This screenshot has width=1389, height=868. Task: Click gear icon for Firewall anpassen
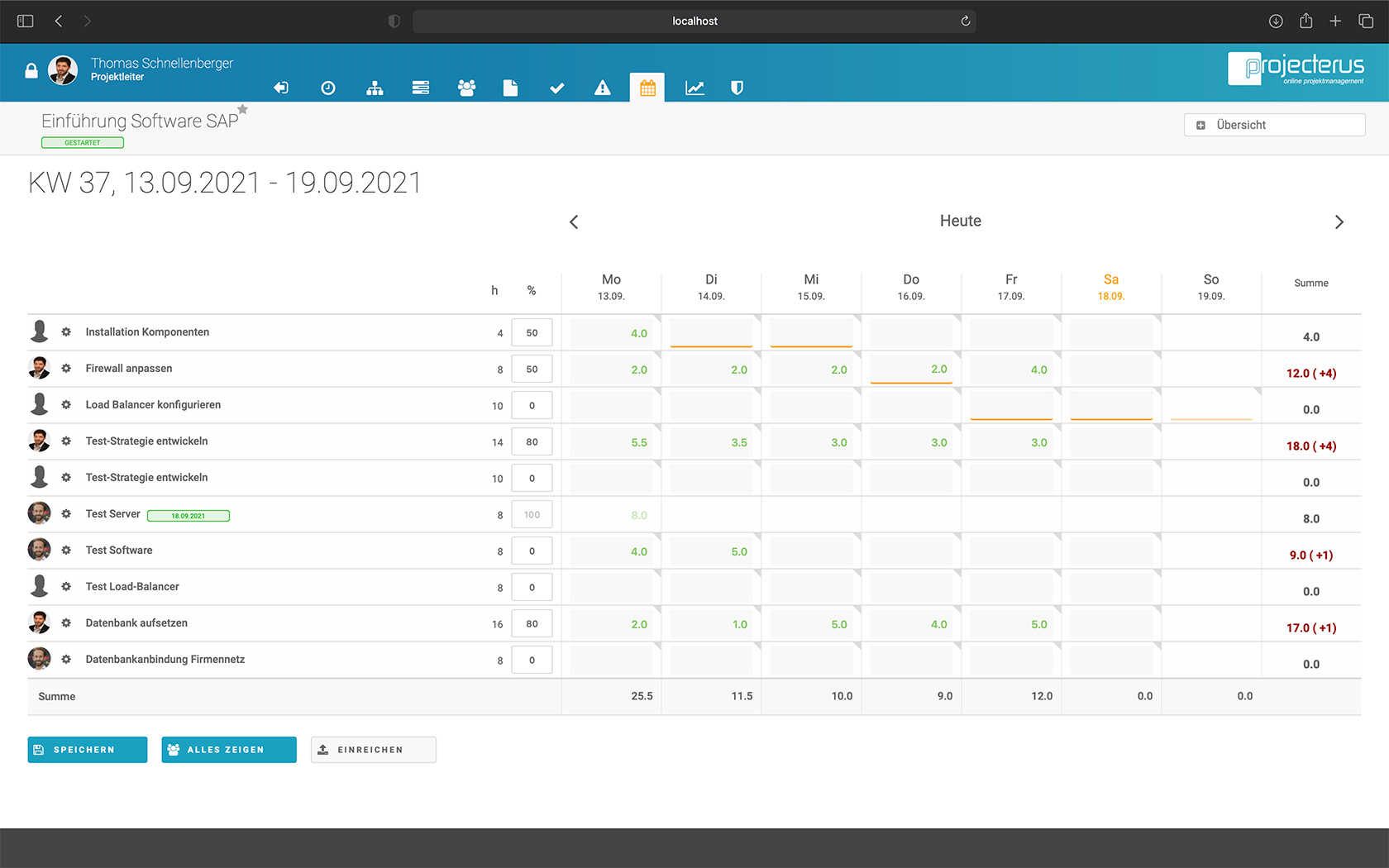(x=66, y=369)
